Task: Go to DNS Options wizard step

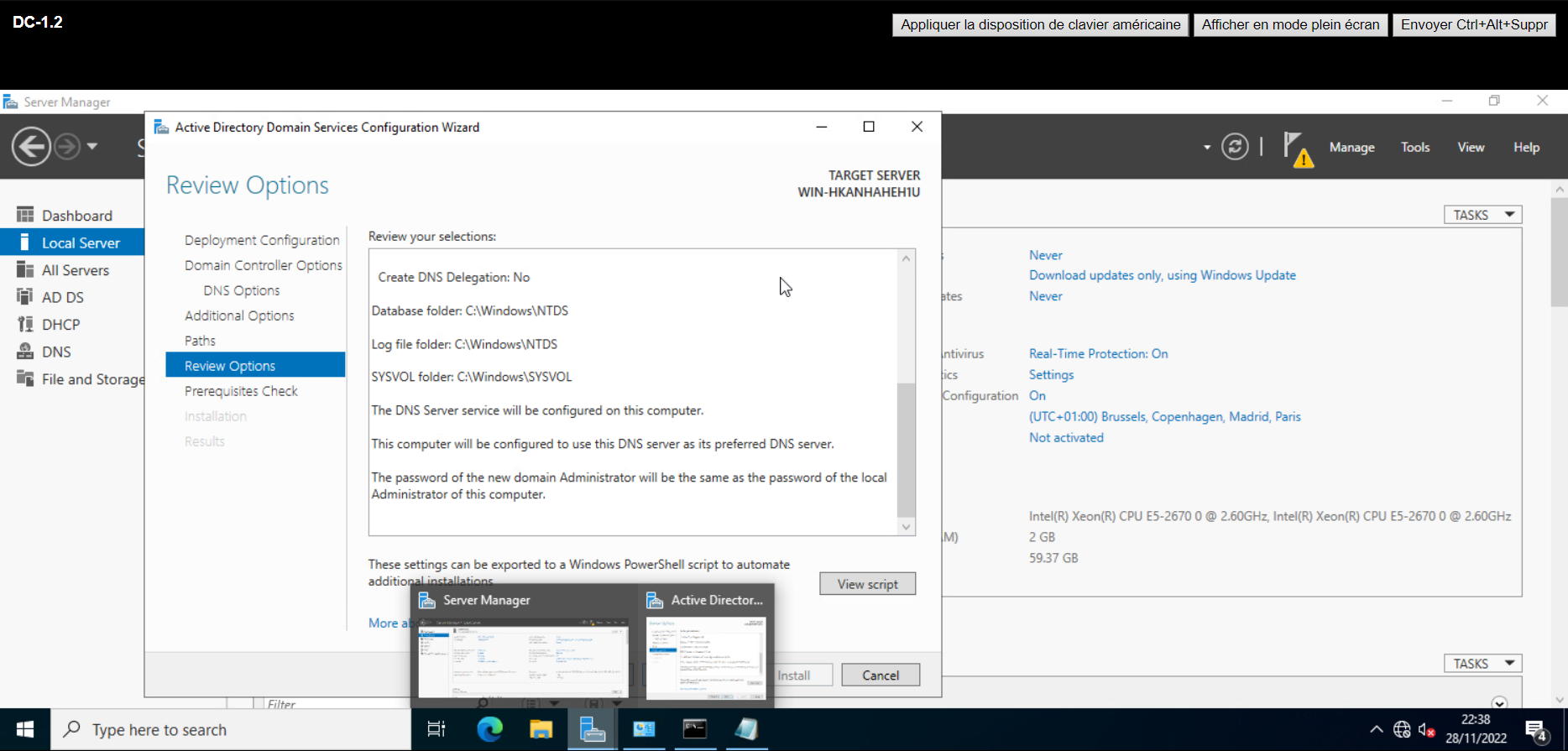Action: click(x=242, y=290)
